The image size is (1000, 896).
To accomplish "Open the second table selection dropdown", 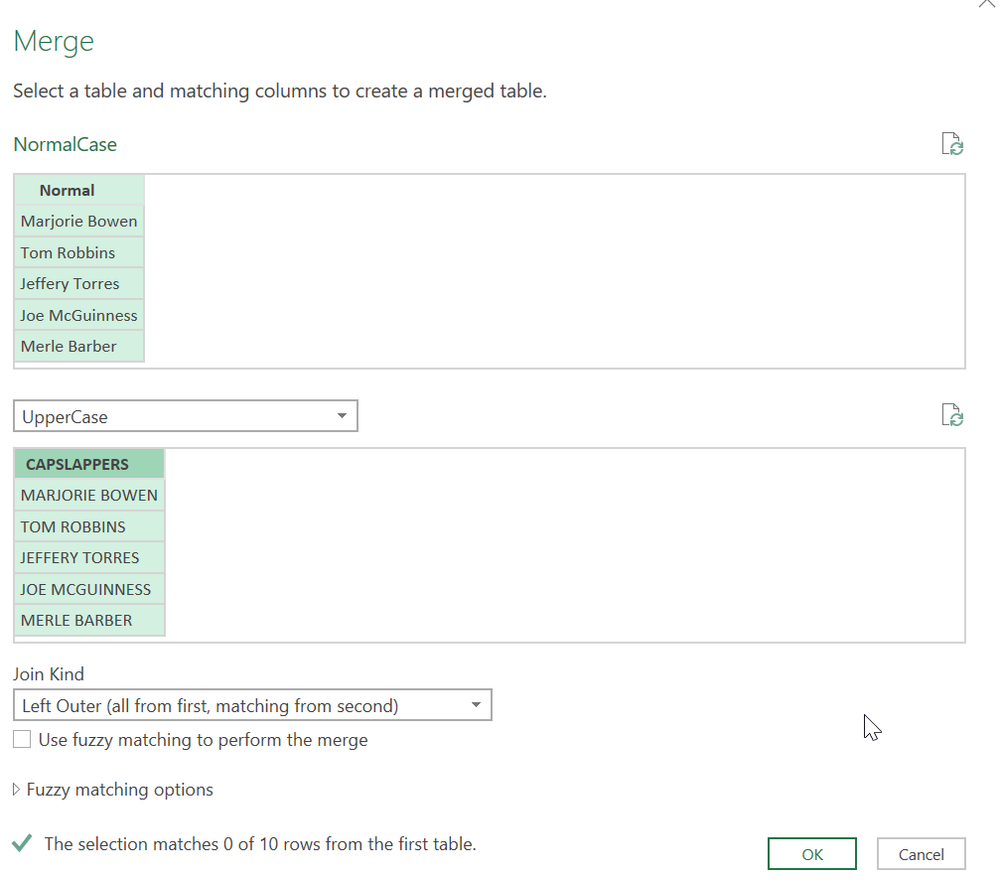I will (344, 415).
